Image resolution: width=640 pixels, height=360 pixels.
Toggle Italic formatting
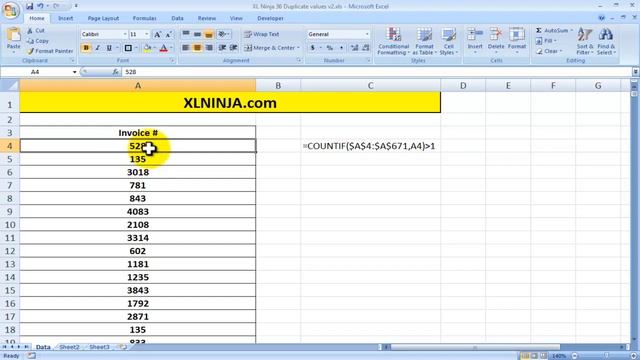click(x=98, y=48)
